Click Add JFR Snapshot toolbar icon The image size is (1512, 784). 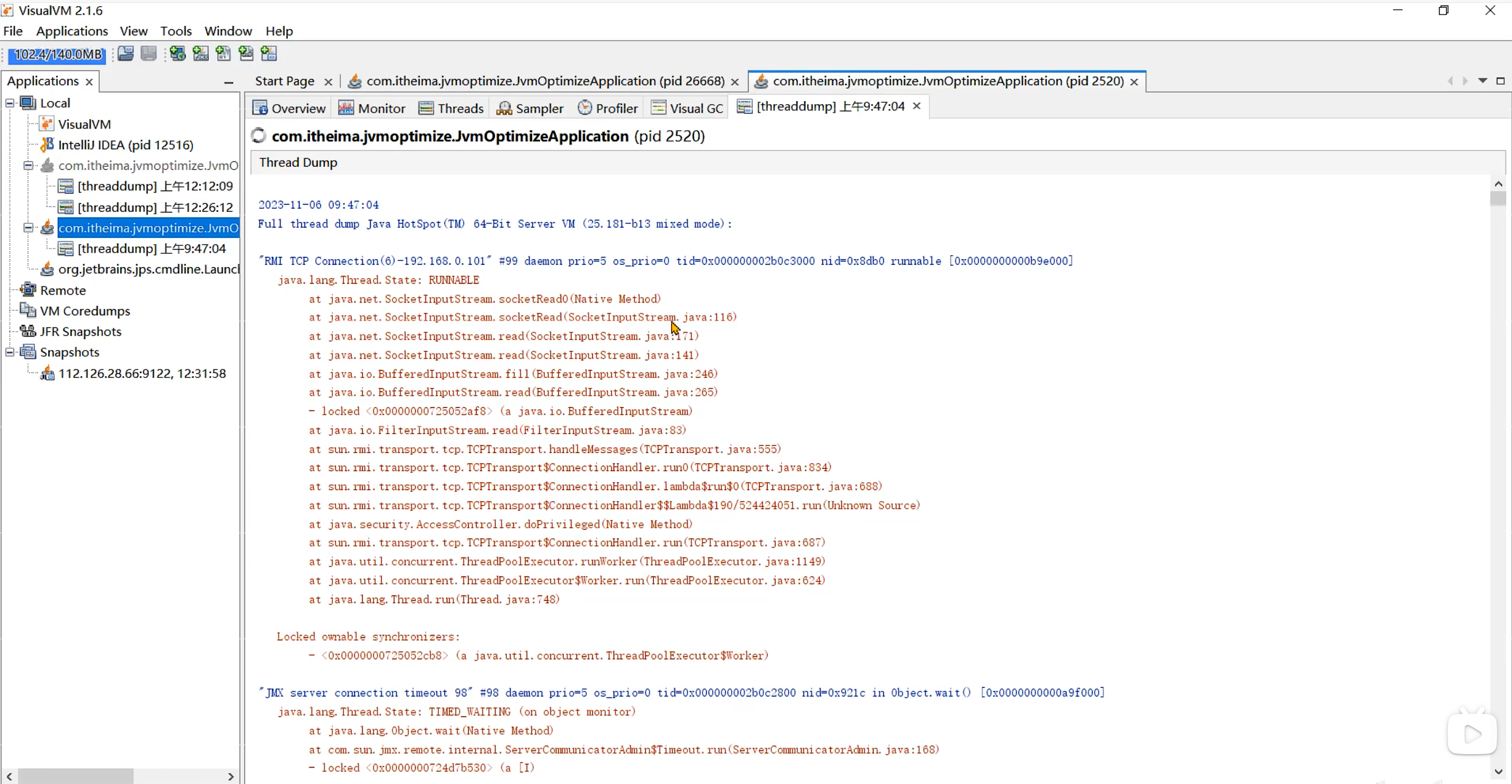pyautogui.click(x=246, y=54)
